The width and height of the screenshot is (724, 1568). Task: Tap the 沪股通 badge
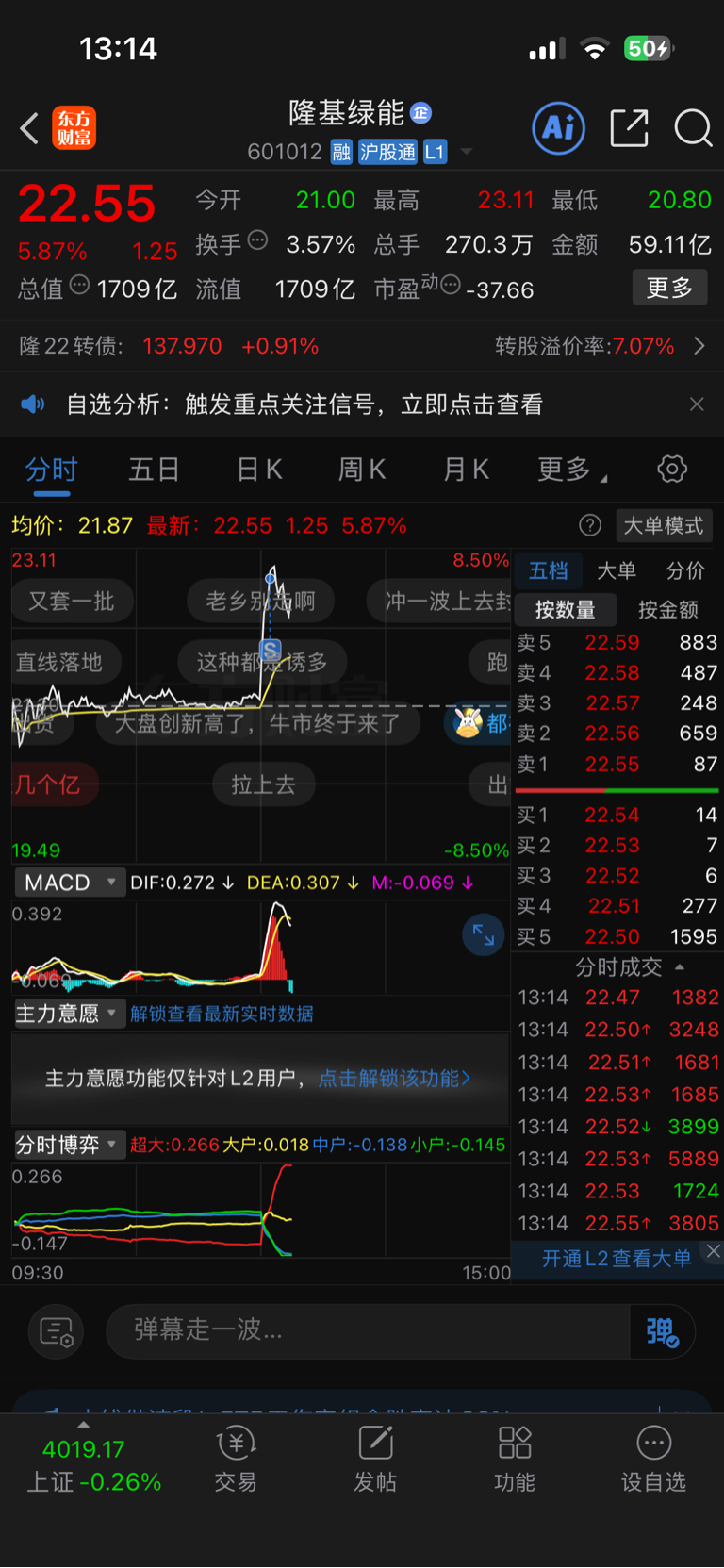pyautogui.click(x=387, y=152)
